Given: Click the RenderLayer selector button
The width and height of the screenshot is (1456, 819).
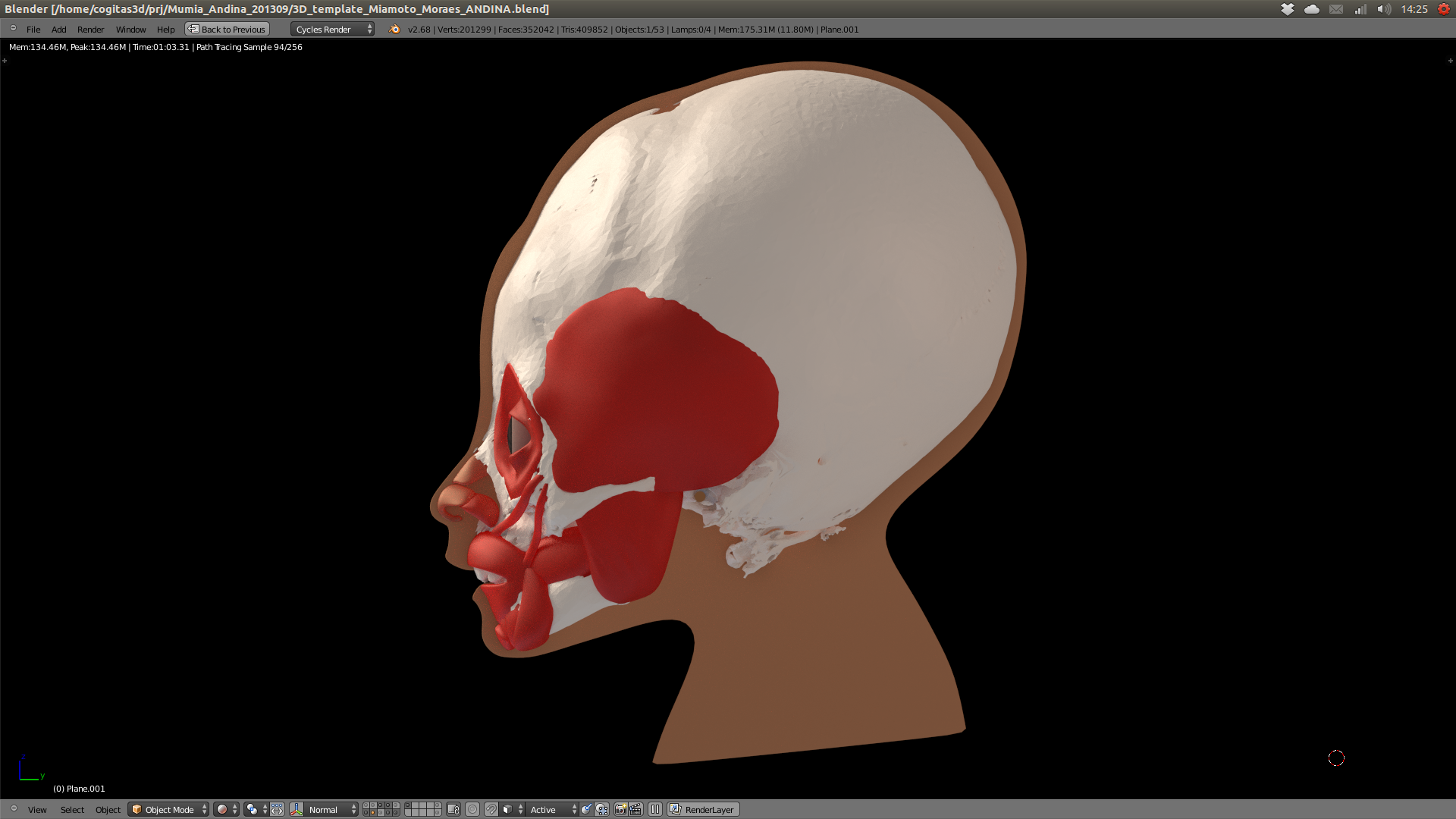Looking at the screenshot, I should [703, 810].
